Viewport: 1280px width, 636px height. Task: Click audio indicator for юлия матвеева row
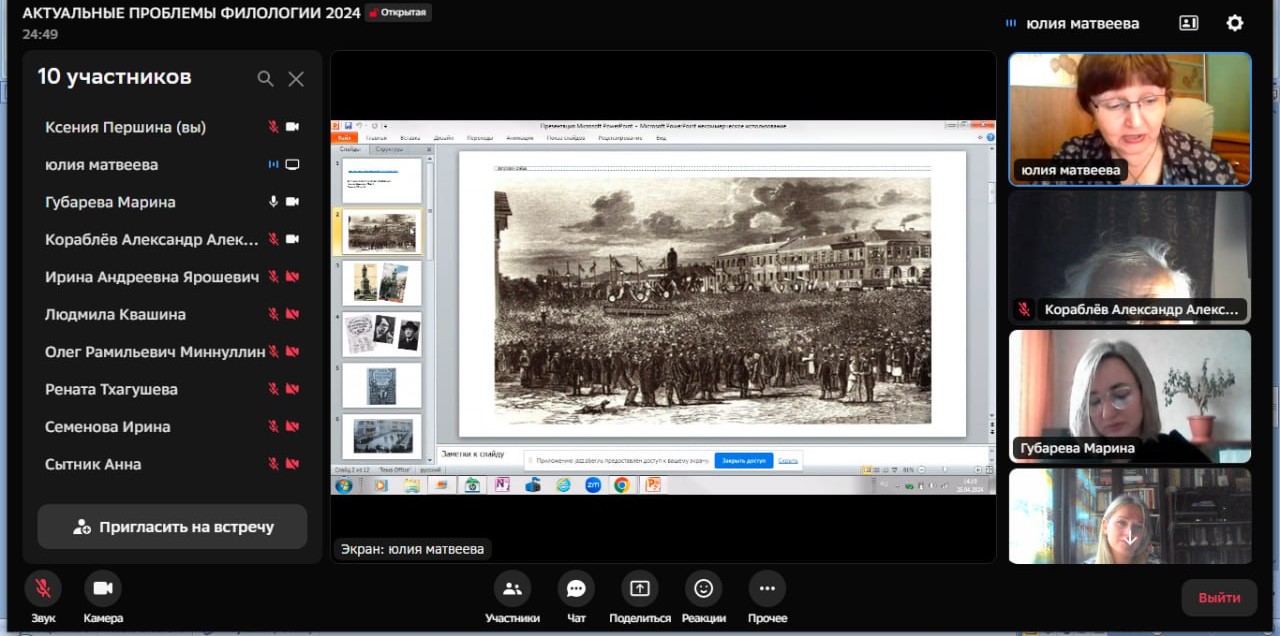(x=273, y=164)
